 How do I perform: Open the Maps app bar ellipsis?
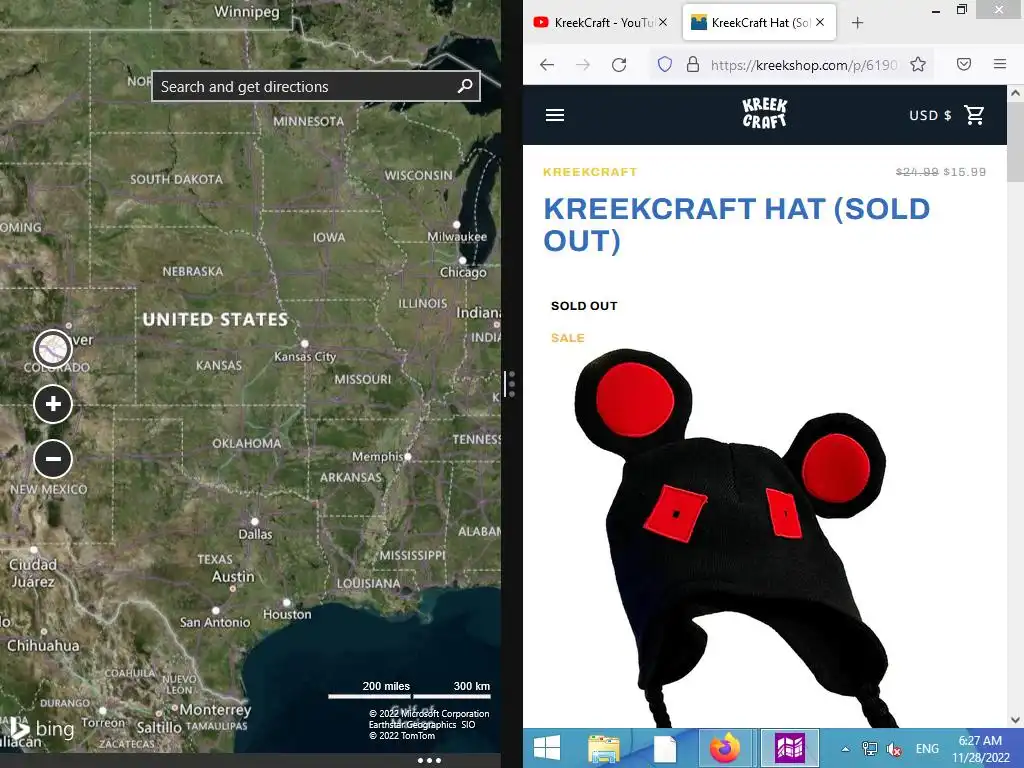click(x=429, y=760)
